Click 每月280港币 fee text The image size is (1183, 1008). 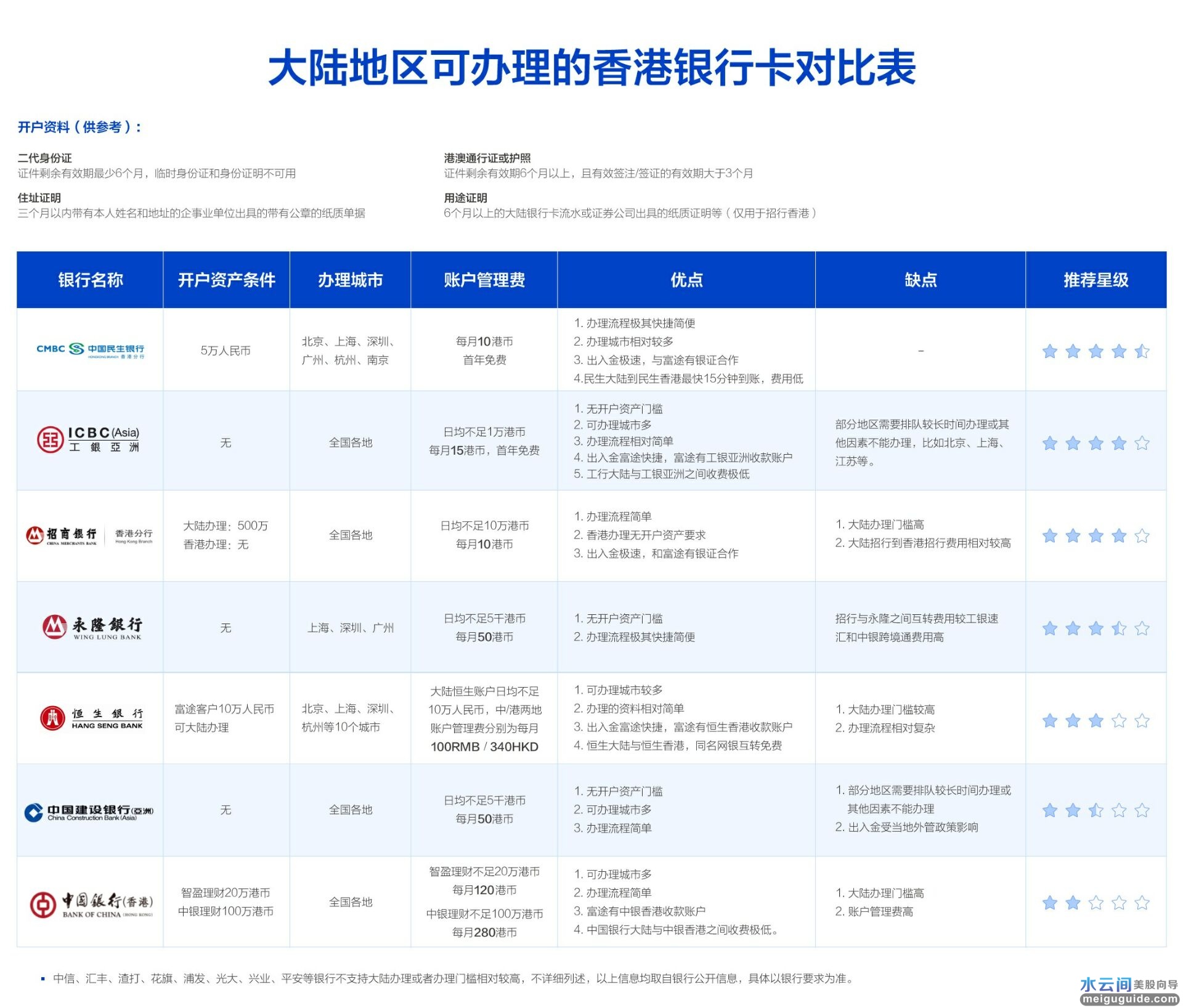[x=484, y=933]
